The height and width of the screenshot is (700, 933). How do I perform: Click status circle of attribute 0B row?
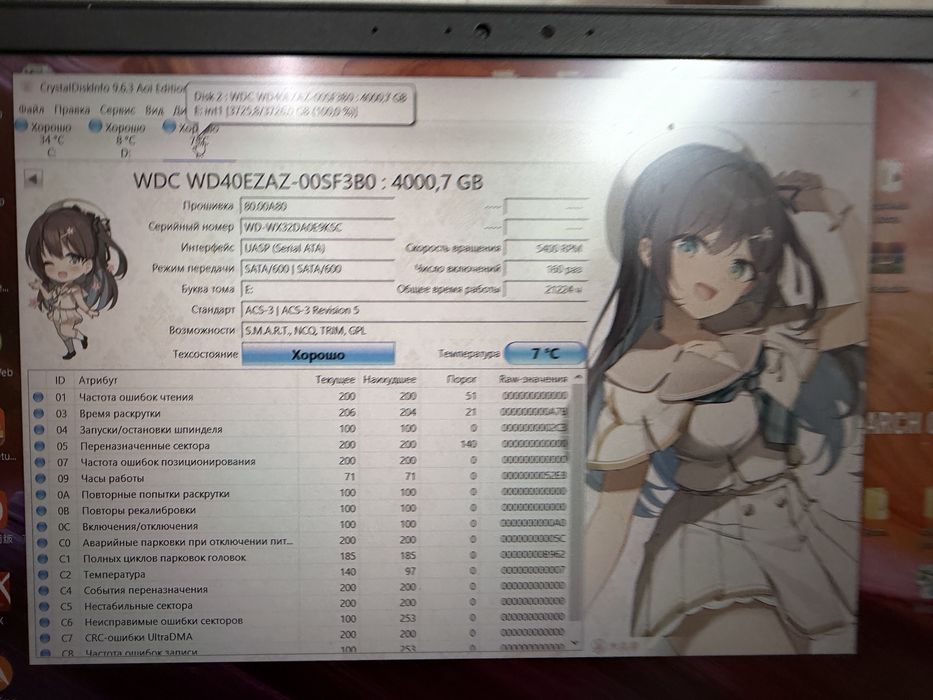tap(42, 510)
